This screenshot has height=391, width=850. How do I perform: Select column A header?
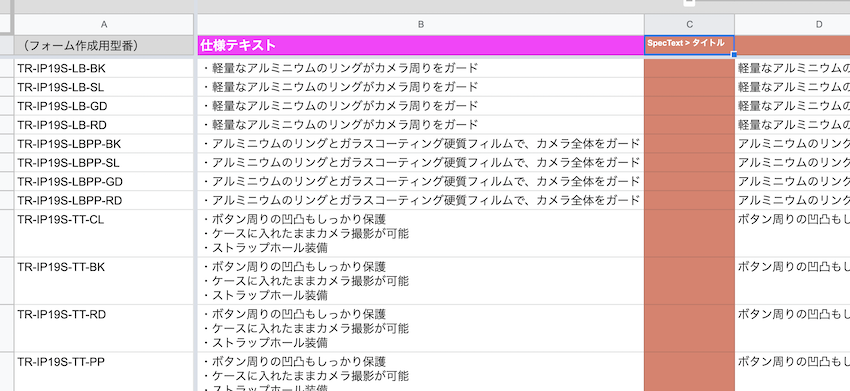(x=104, y=24)
